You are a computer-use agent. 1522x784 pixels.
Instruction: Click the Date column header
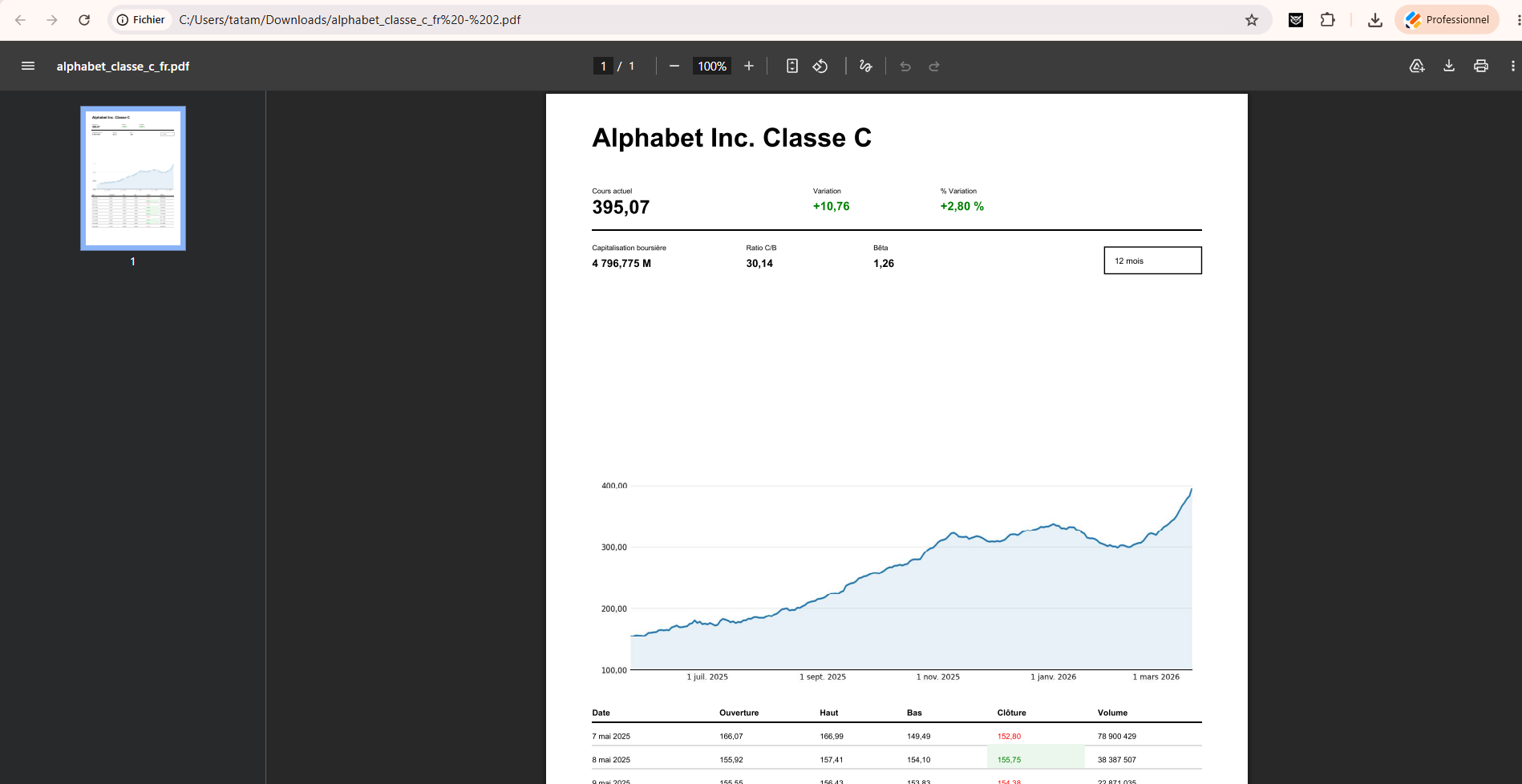pyautogui.click(x=601, y=713)
